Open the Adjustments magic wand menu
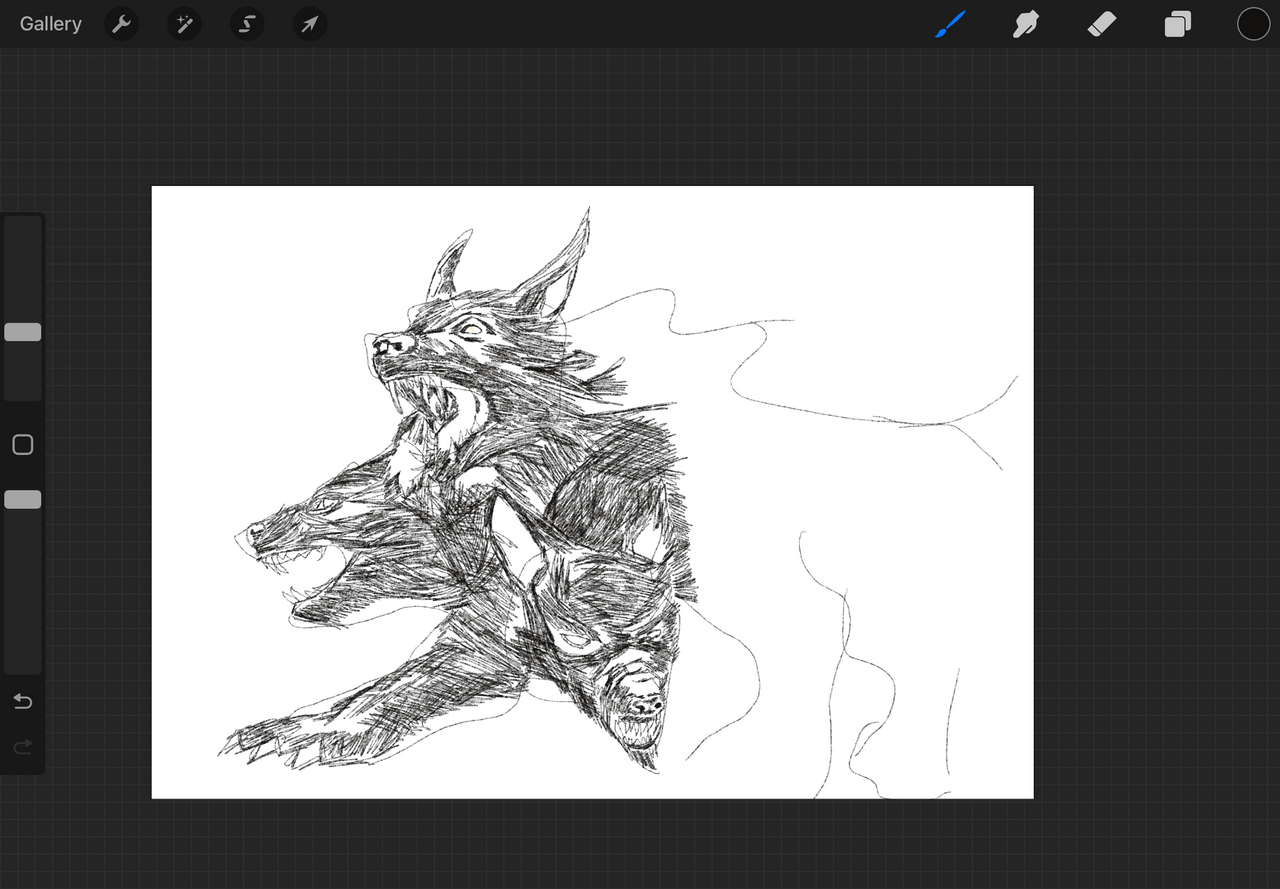Screen dimensions: 1280x889 tap(184, 24)
